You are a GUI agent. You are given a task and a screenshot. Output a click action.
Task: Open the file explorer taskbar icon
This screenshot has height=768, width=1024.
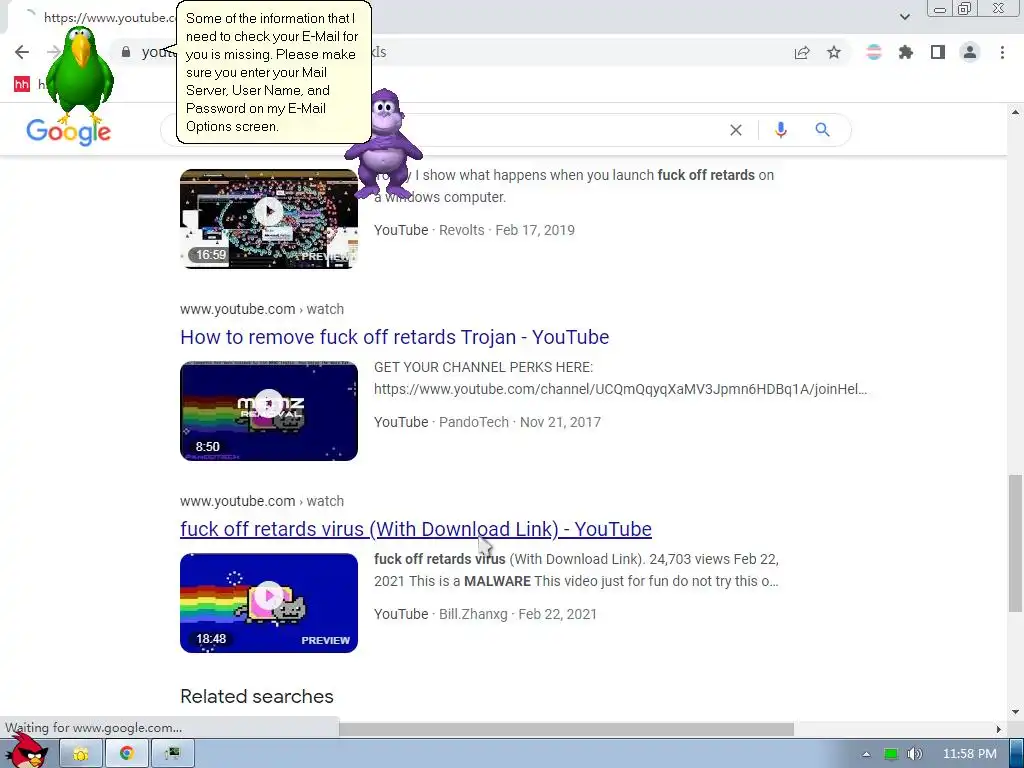81,754
